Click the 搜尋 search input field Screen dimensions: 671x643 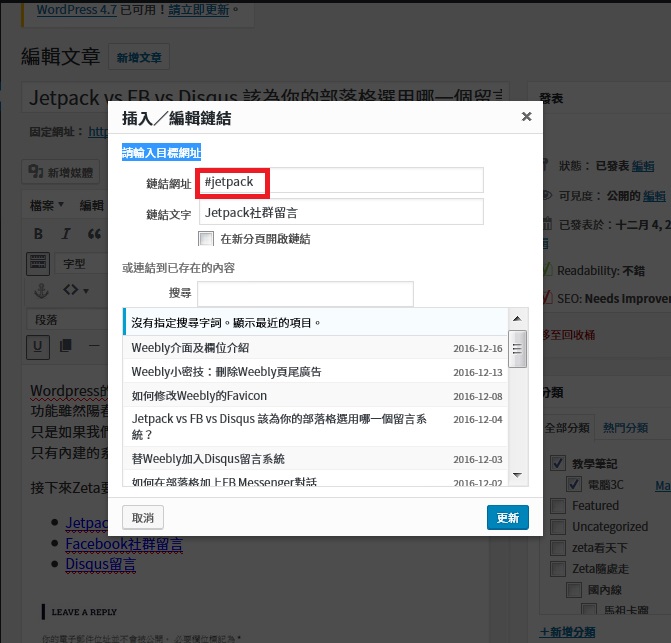[x=305, y=293]
